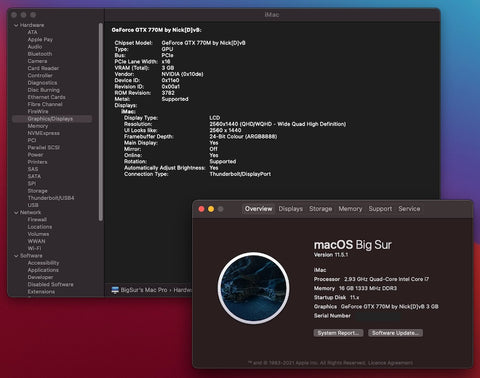Select Controller in the sidebar
This screenshot has width=480, height=378.
(x=40, y=76)
